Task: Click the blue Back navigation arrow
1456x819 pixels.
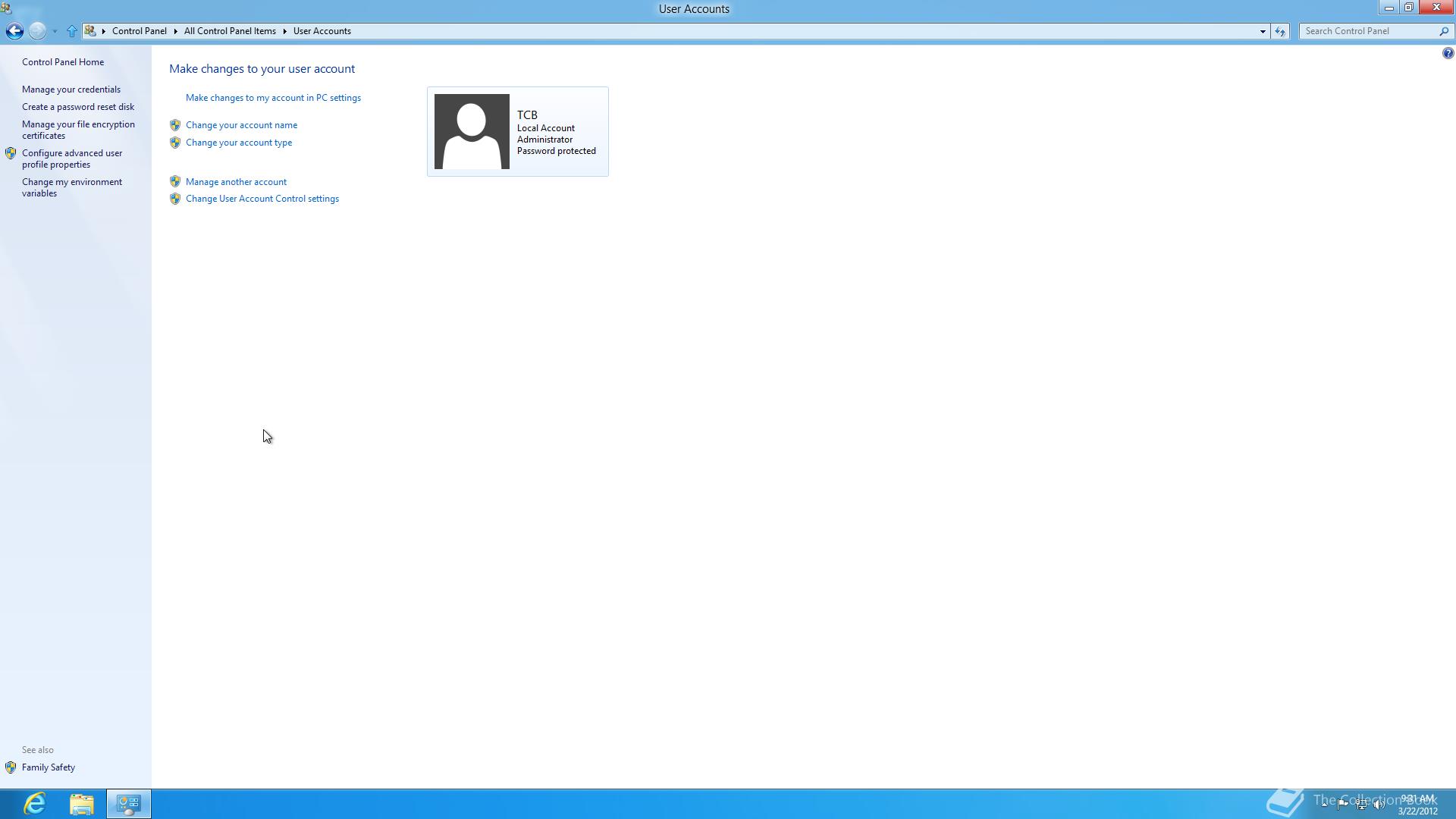Action: click(x=14, y=31)
